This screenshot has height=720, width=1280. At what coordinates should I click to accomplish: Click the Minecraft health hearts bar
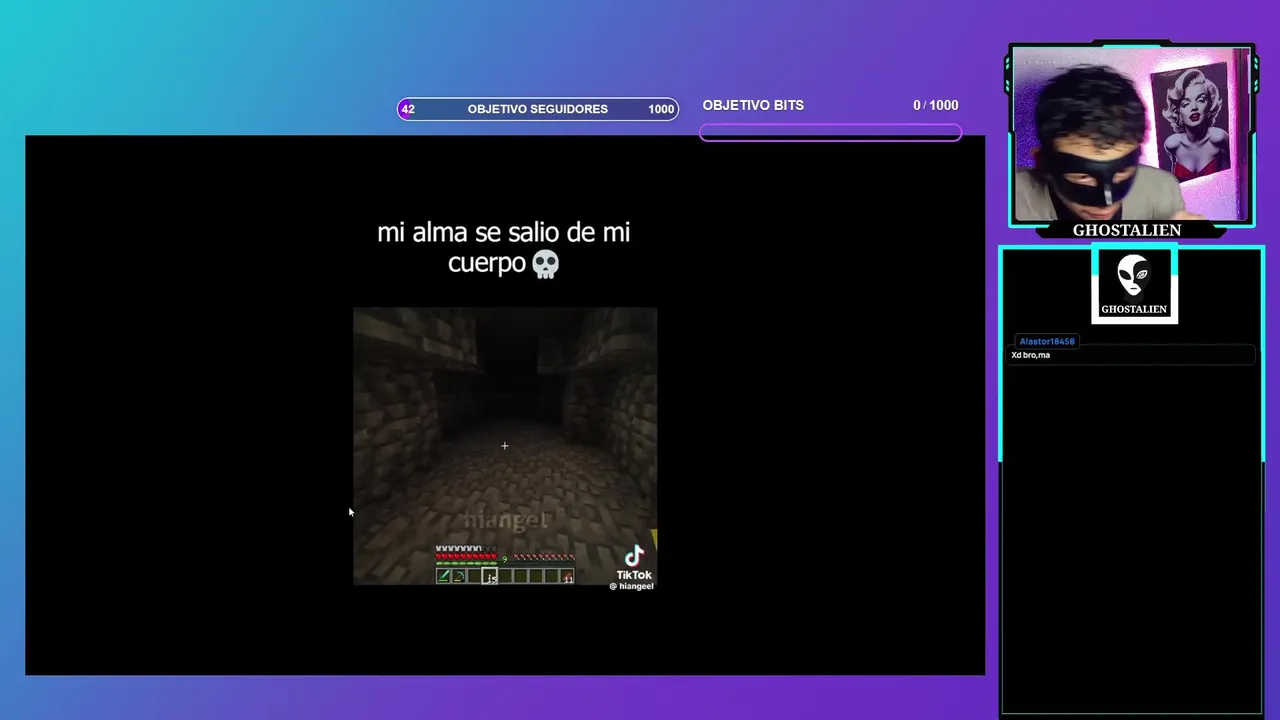point(465,556)
